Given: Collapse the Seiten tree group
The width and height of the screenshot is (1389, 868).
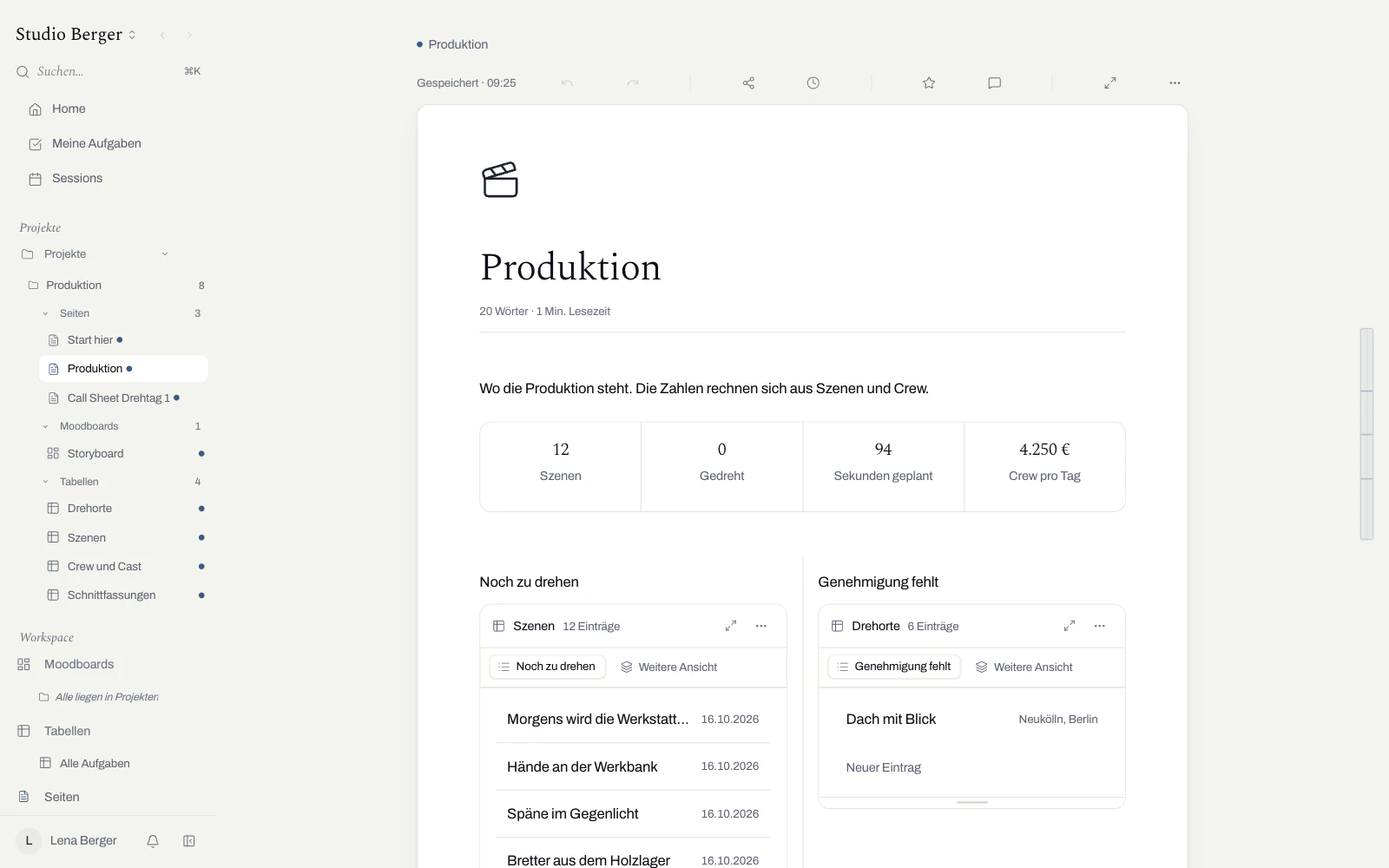Looking at the screenshot, I should coord(46,313).
